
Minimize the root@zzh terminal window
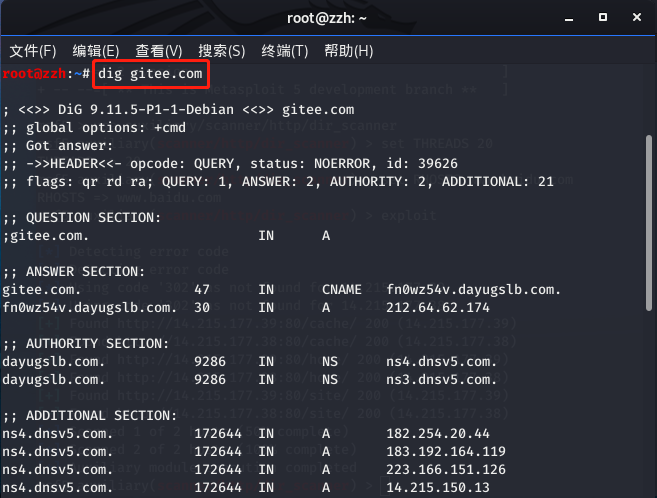tap(569, 18)
